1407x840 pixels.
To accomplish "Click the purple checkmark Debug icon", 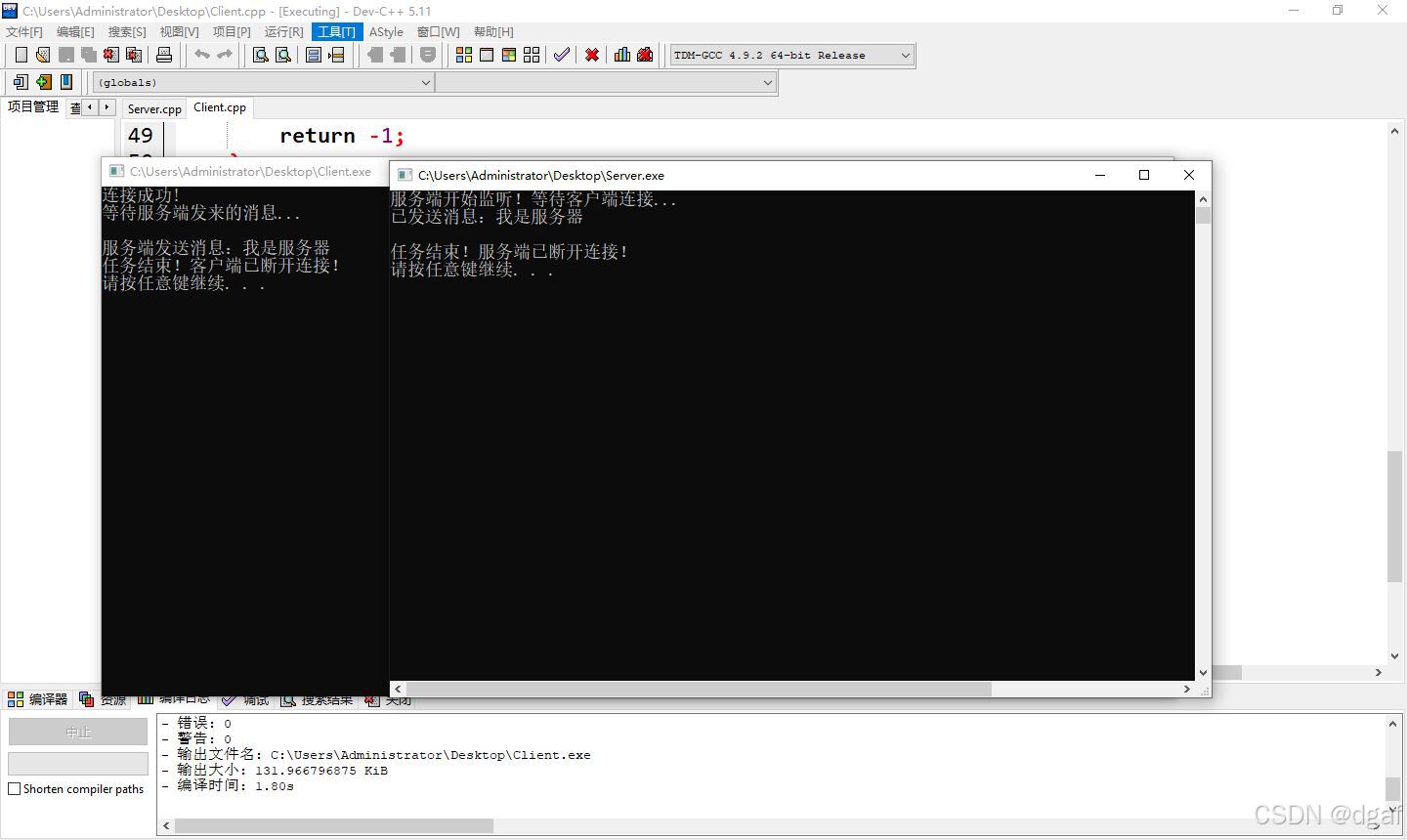I will [561, 55].
